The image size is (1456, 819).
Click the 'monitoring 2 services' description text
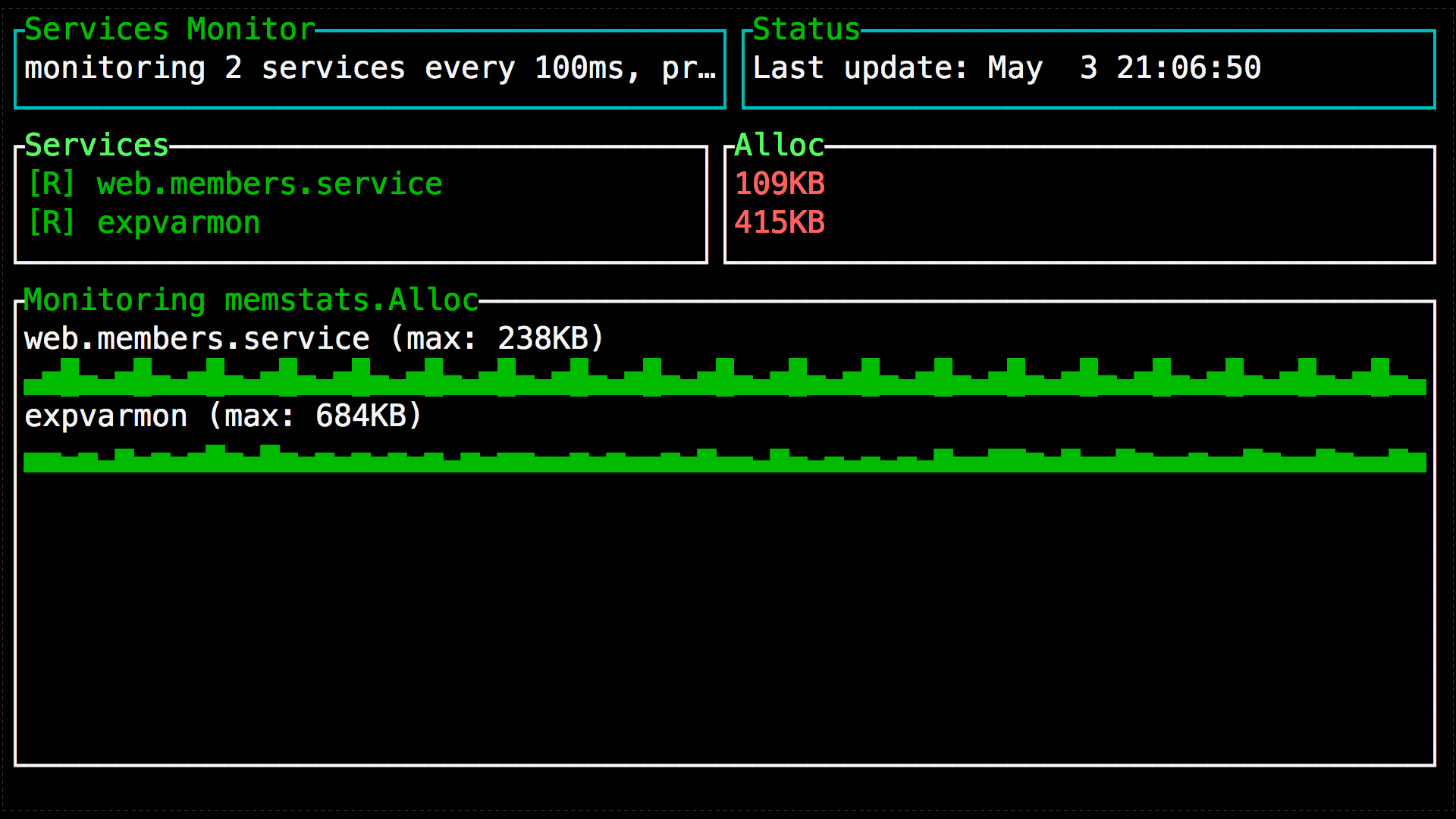click(x=215, y=68)
